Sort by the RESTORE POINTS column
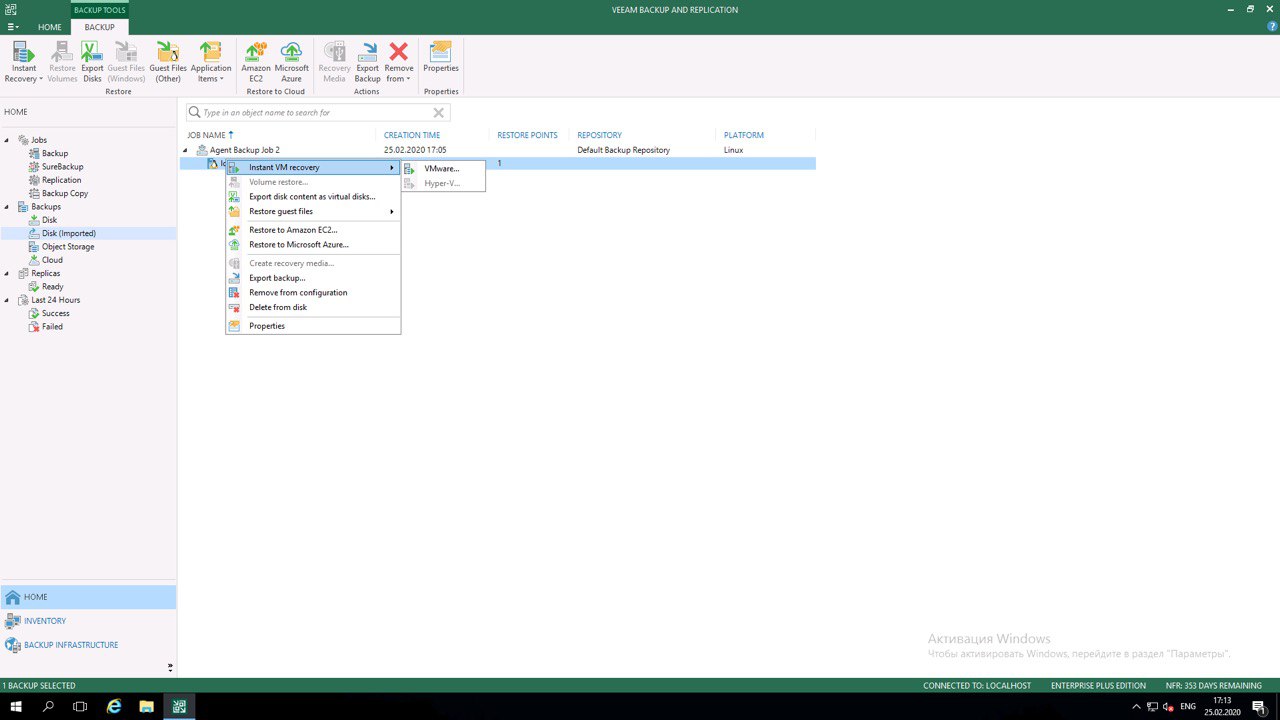 tap(527, 135)
